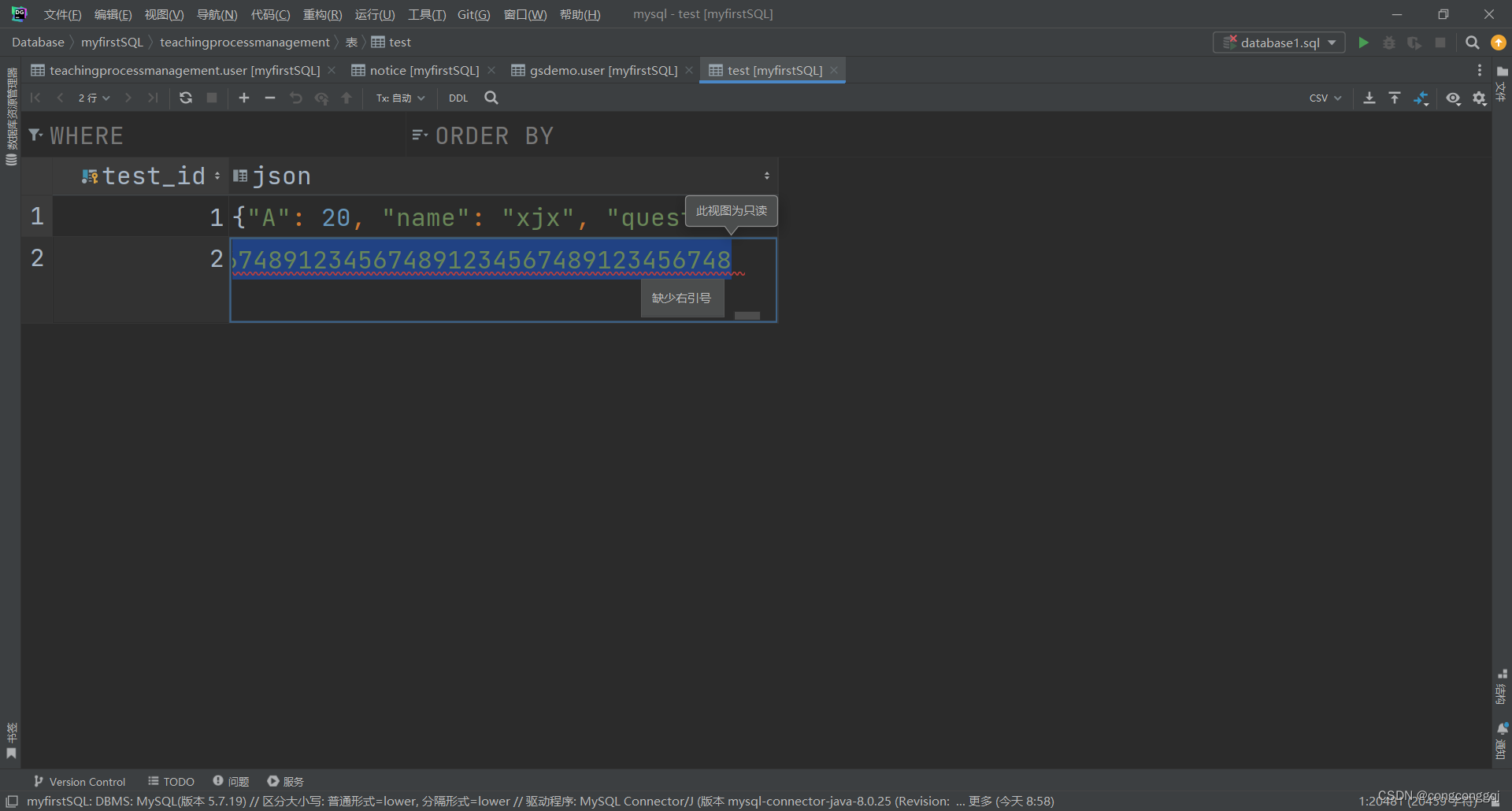Image resolution: width=1512 pixels, height=811 pixels.
Task: Open CSV extractor format dropdown
Action: pos(1325,98)
